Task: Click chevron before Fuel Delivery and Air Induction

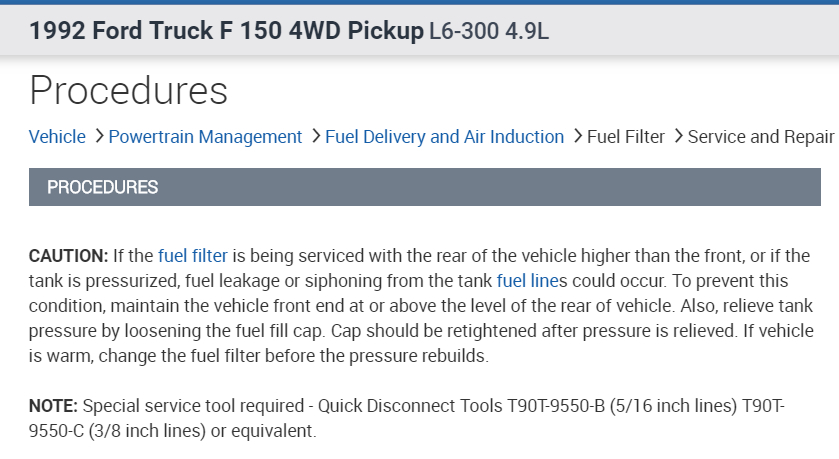Action: (316, 136)
